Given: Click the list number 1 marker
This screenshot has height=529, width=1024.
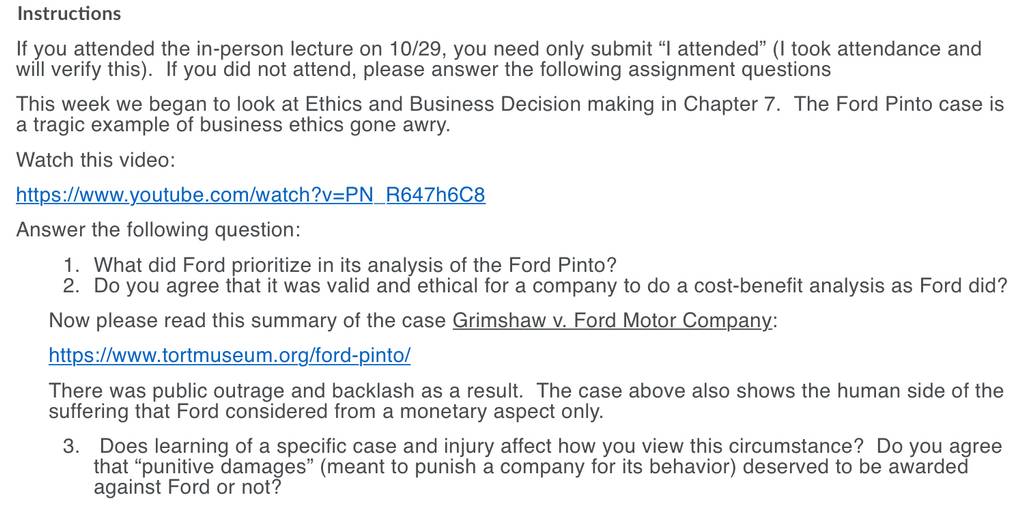Looking at the screenshot, I should pos(71,264).
